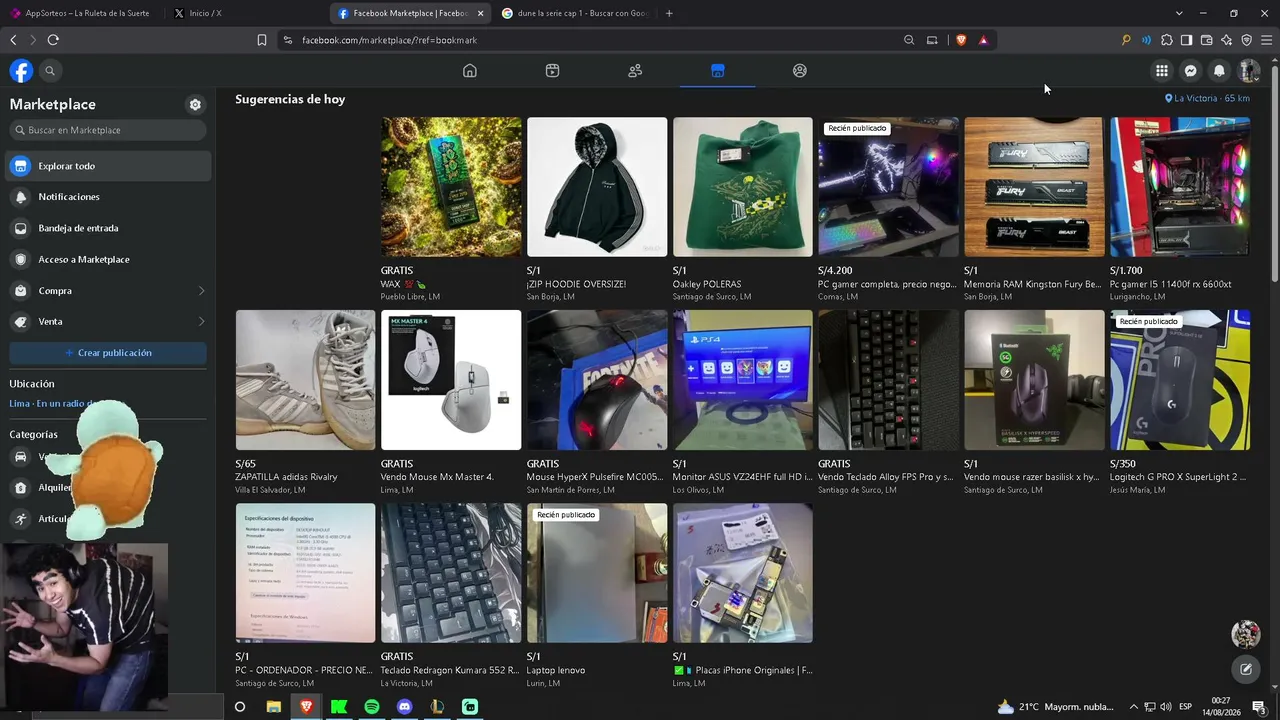Open browser extensions puzzle icon

point(1166,40)
